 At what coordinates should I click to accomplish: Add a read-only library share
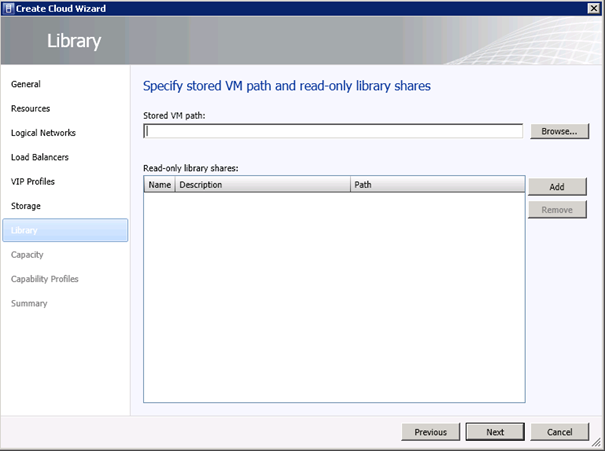[x=557, y=187]
